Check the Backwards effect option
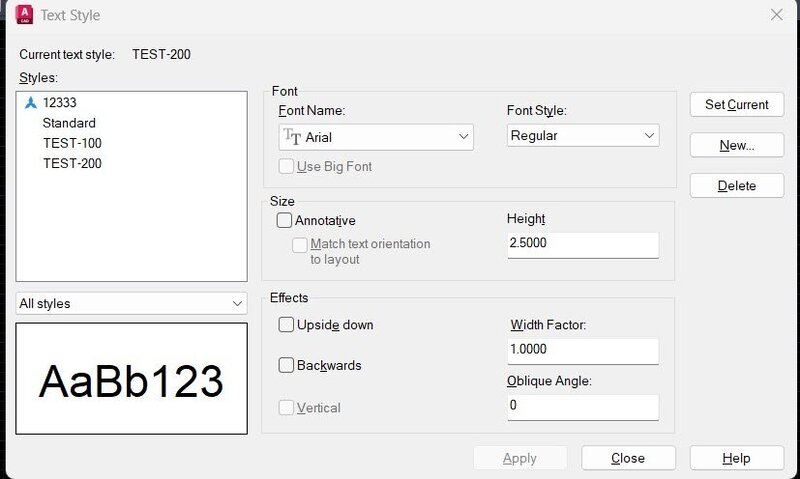Screen dimensions: 800x479 coord(286,365)
